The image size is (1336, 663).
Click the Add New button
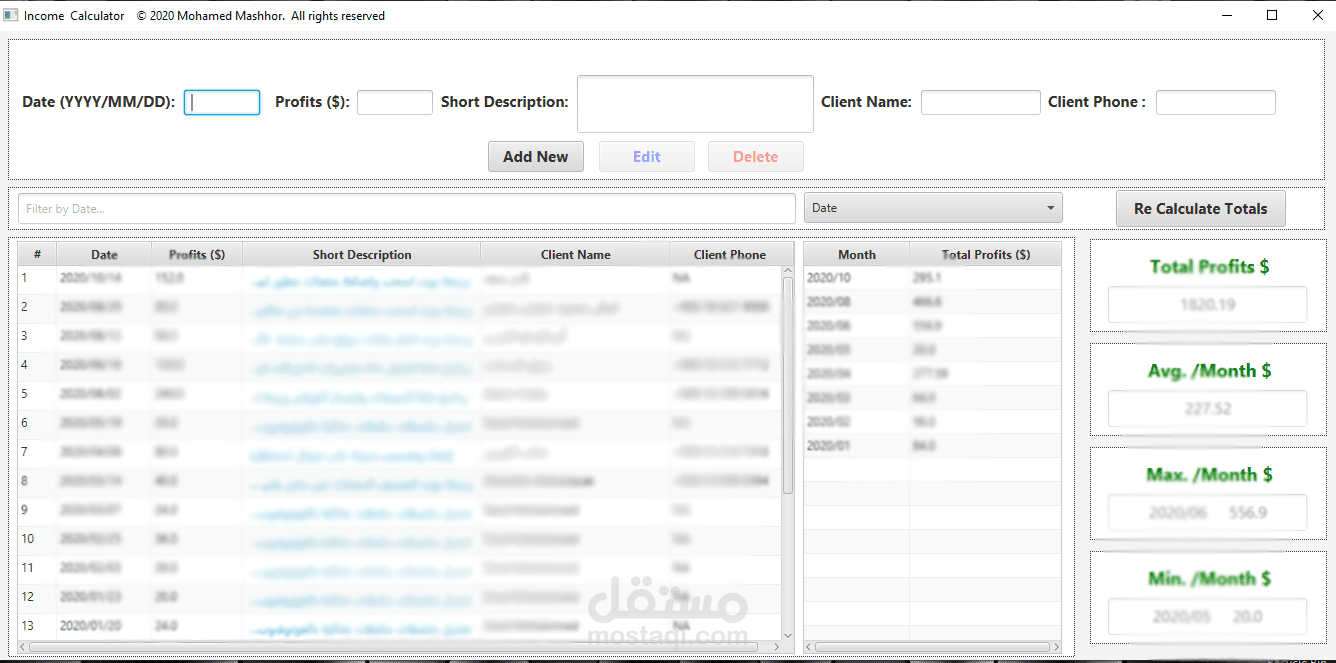click(x=536, y=156)
